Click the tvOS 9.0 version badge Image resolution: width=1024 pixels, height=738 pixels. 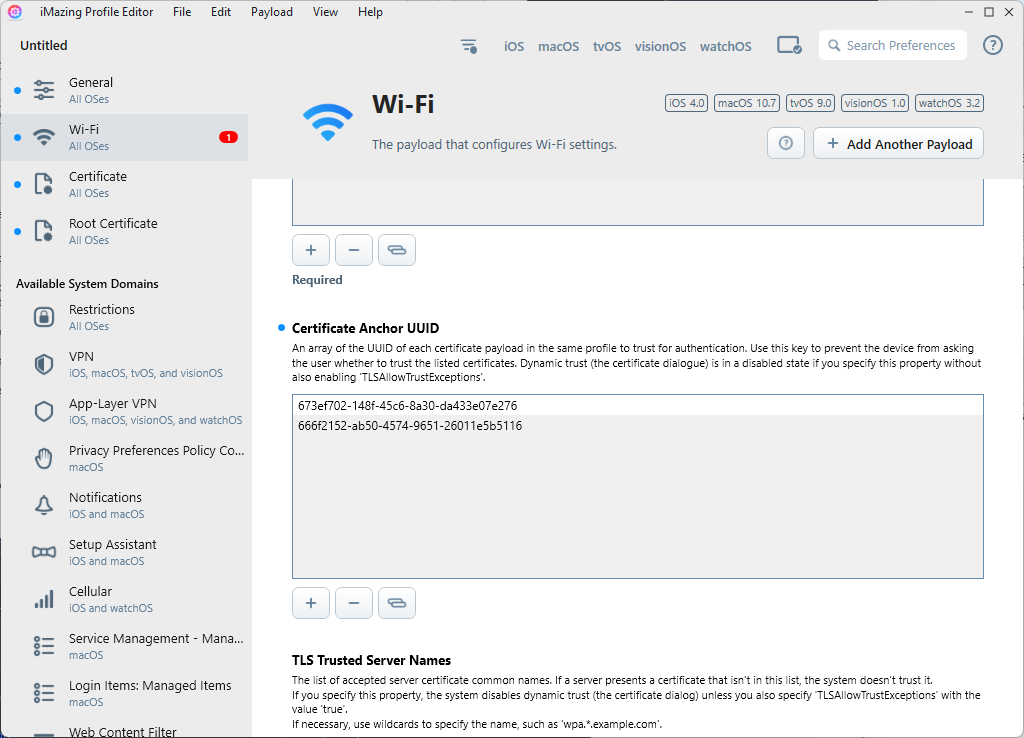click(x=810, y=103)
